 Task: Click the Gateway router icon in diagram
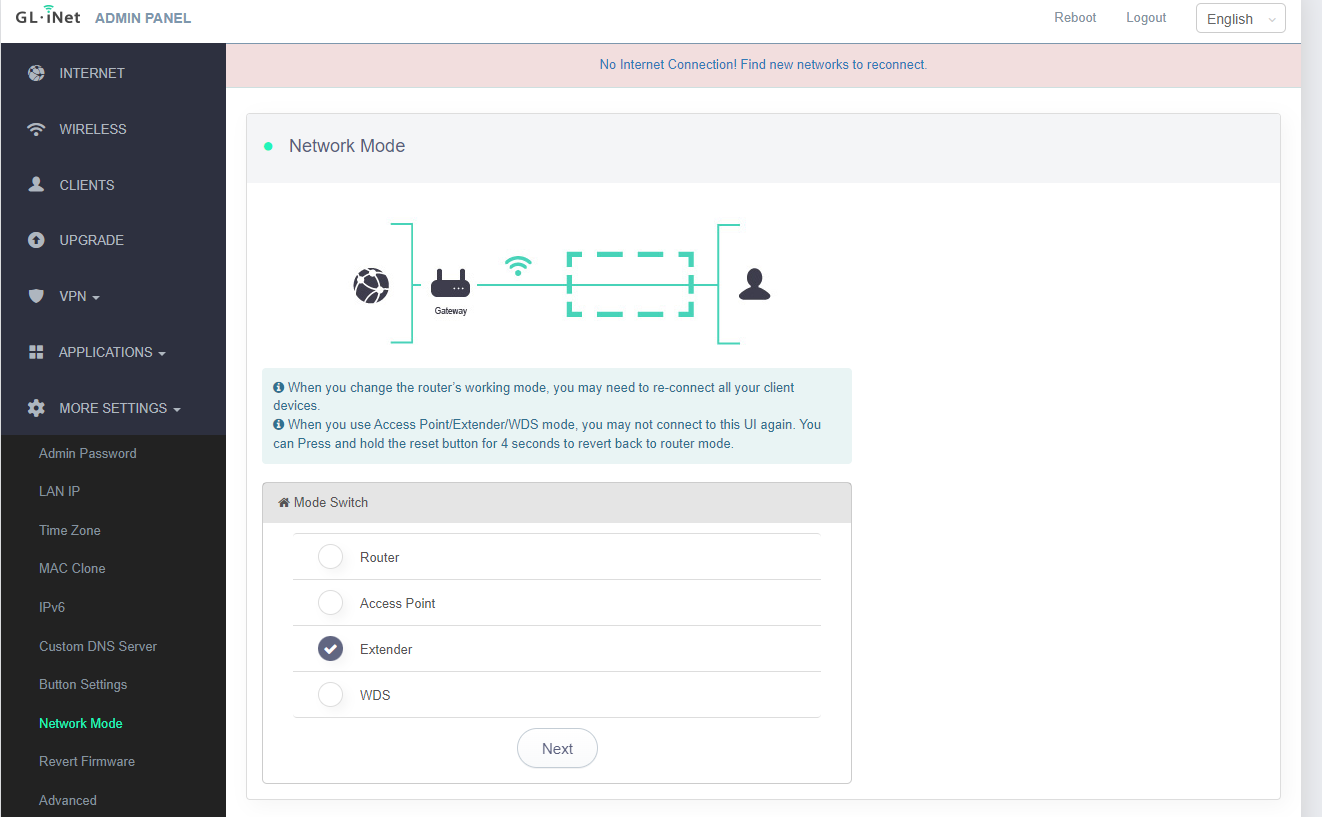click(450, 284)
